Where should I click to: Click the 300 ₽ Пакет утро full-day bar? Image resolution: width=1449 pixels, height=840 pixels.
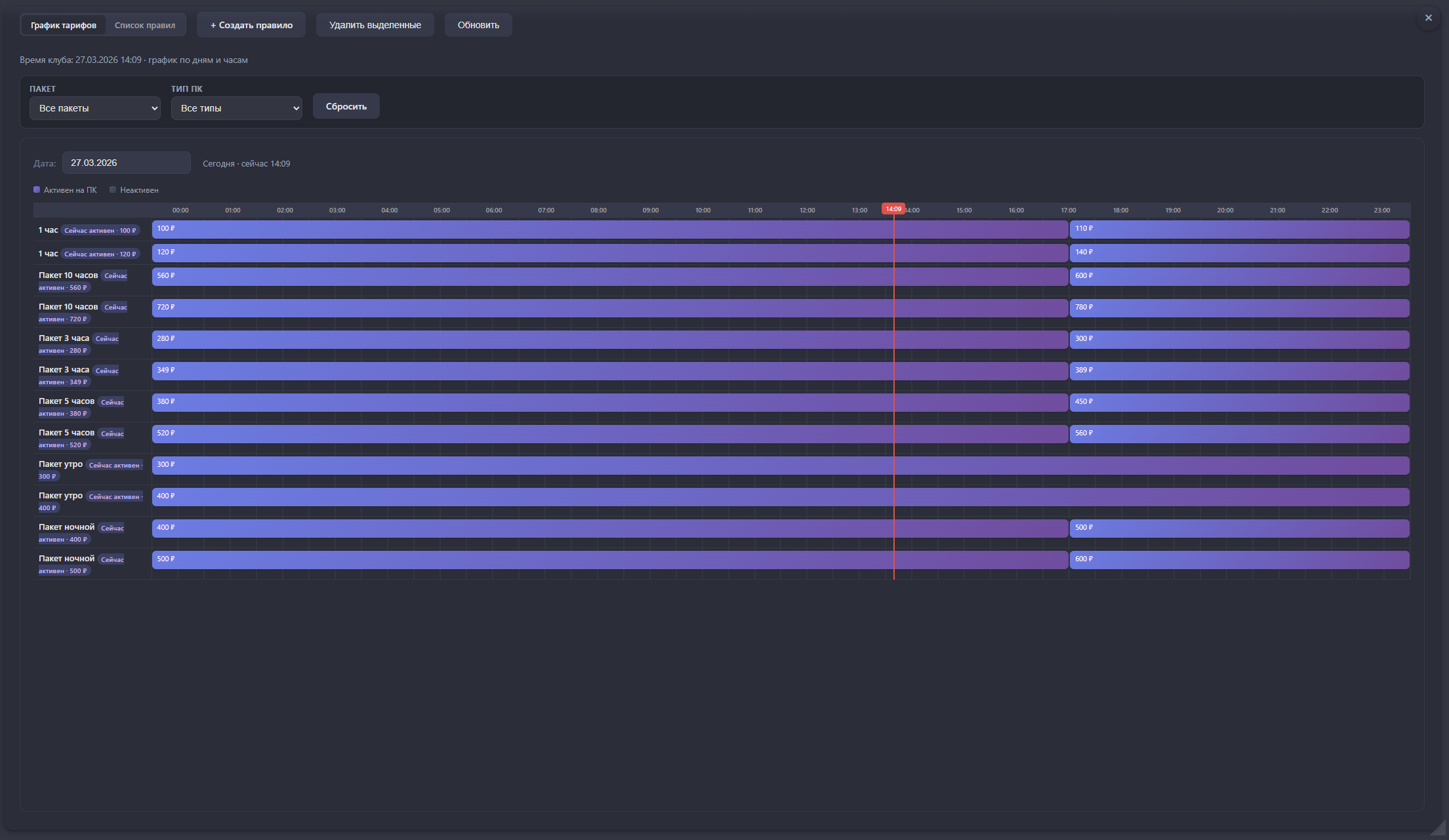[781, 465]
